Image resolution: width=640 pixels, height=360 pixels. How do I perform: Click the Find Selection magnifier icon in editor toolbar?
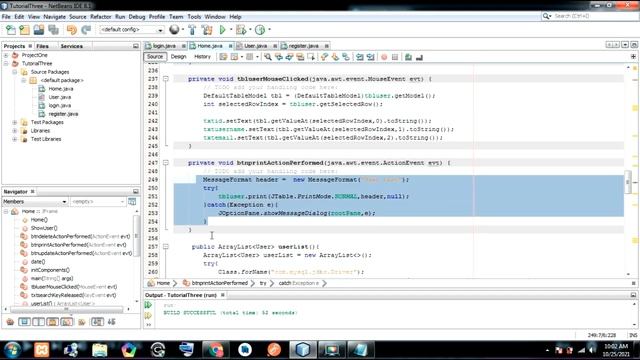point(268,57)
